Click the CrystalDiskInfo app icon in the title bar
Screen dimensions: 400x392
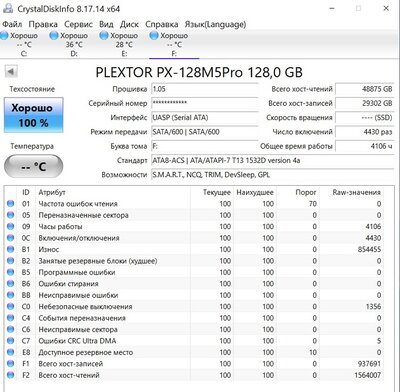[x=8, y=9]
